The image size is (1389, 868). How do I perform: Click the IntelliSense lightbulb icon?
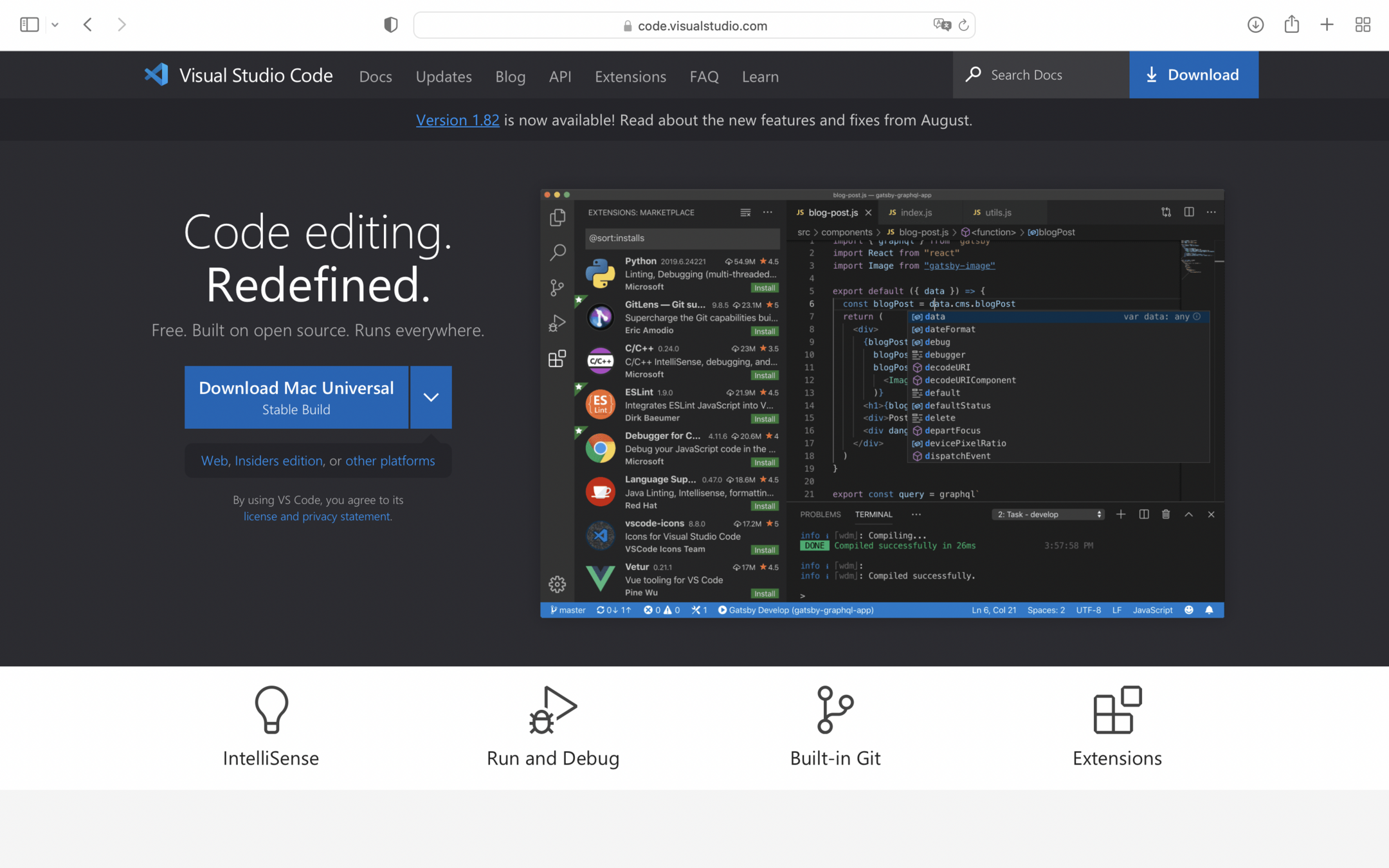coord(271,709)
